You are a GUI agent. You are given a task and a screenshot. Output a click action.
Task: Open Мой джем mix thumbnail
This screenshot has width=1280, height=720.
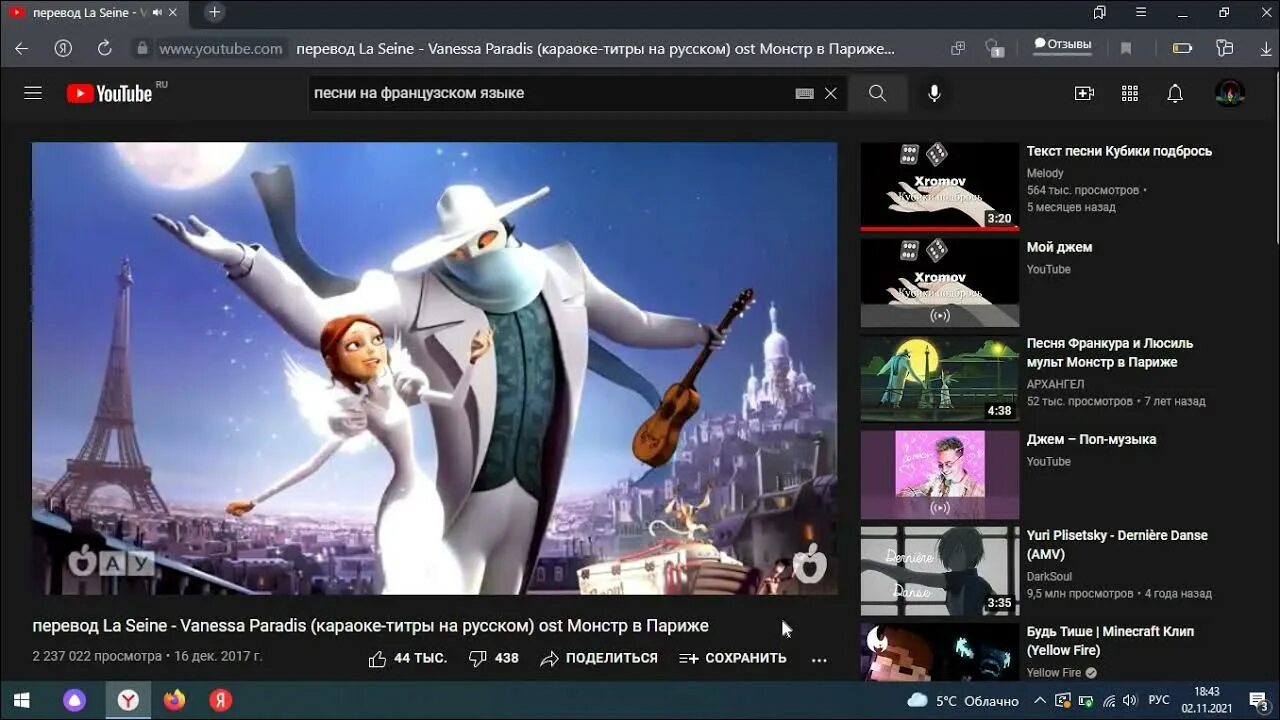click(x=940, y=282)
